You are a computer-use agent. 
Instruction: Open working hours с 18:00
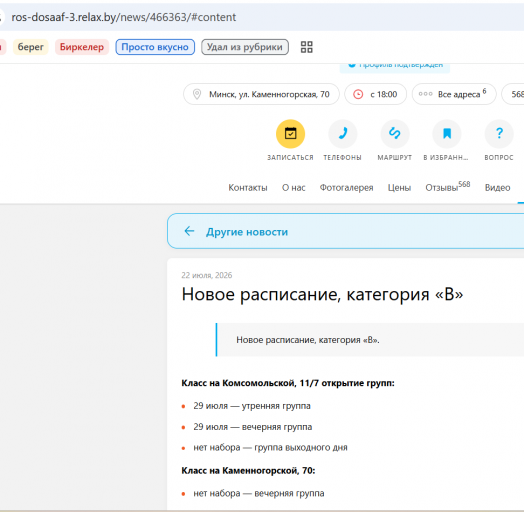pos(376,94)
